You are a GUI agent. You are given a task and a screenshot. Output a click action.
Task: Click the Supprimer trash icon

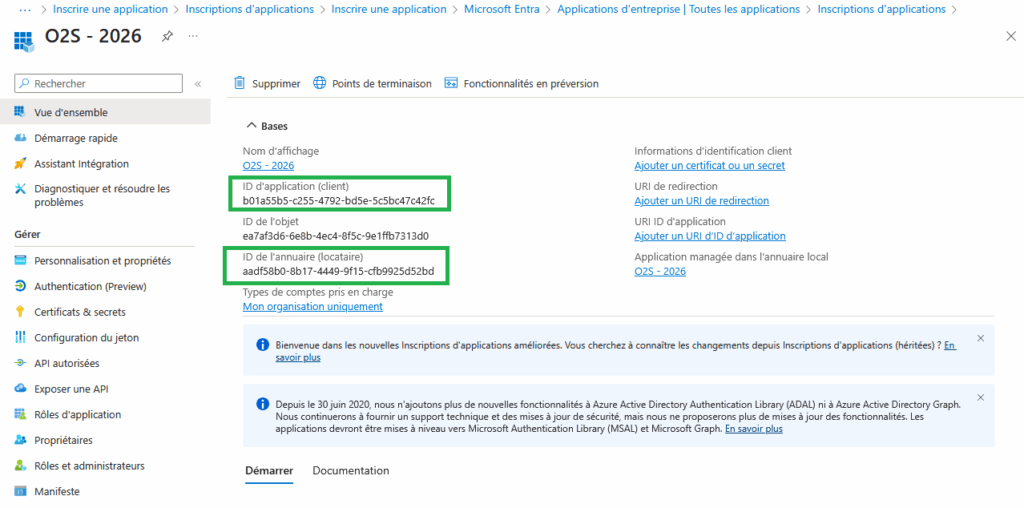[x=240, y=84]
